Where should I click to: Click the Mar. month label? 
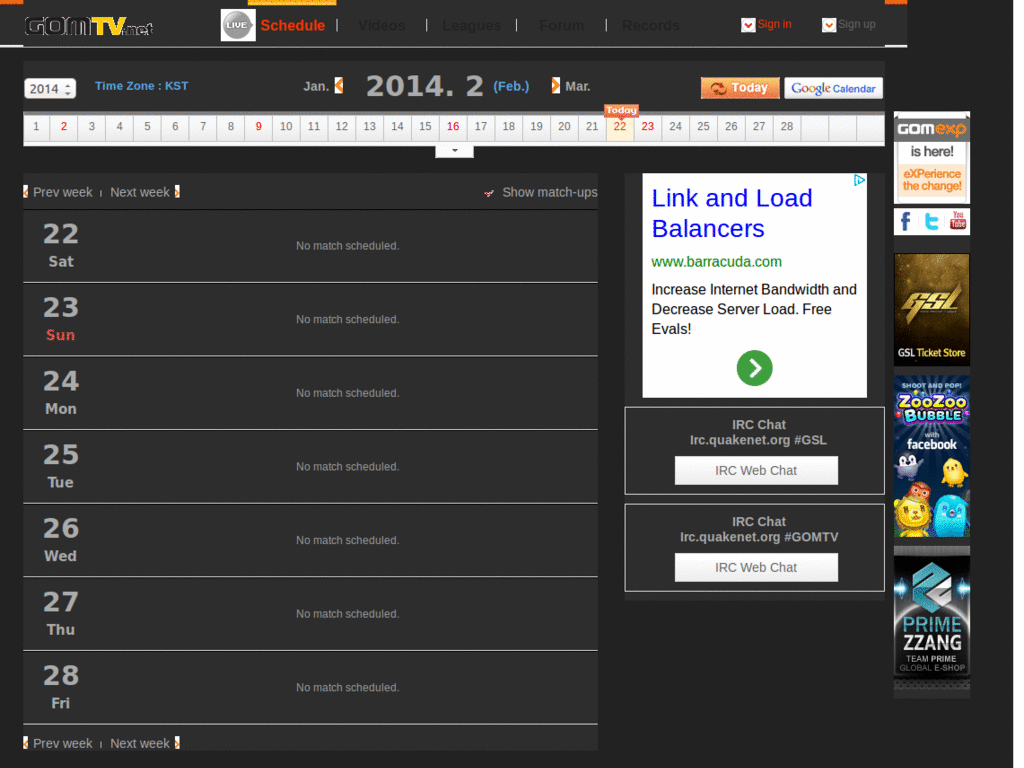(x=578, y=86)
